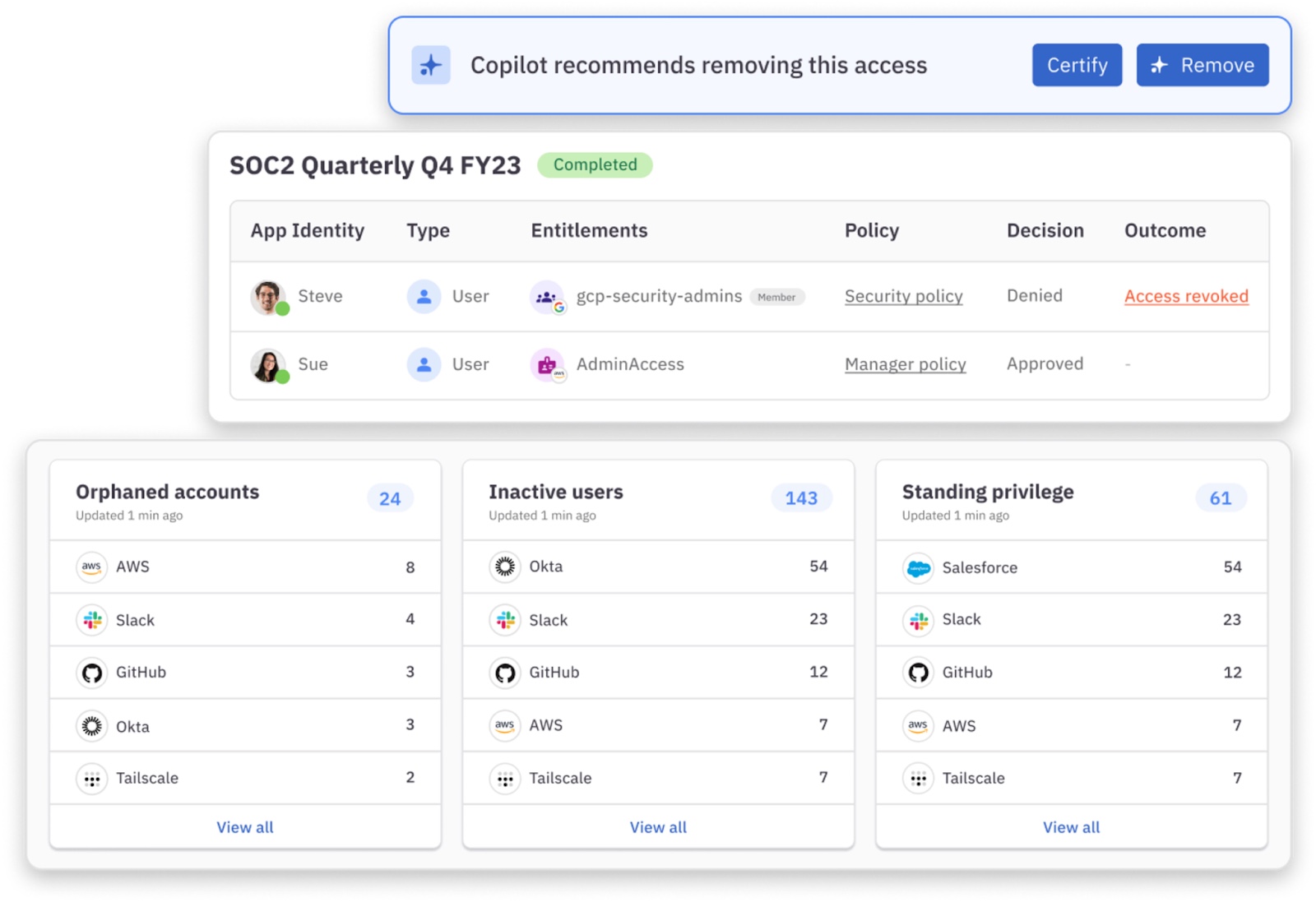View all Standing privilege entries
1316x916 pixels.
pos(1071,827)
